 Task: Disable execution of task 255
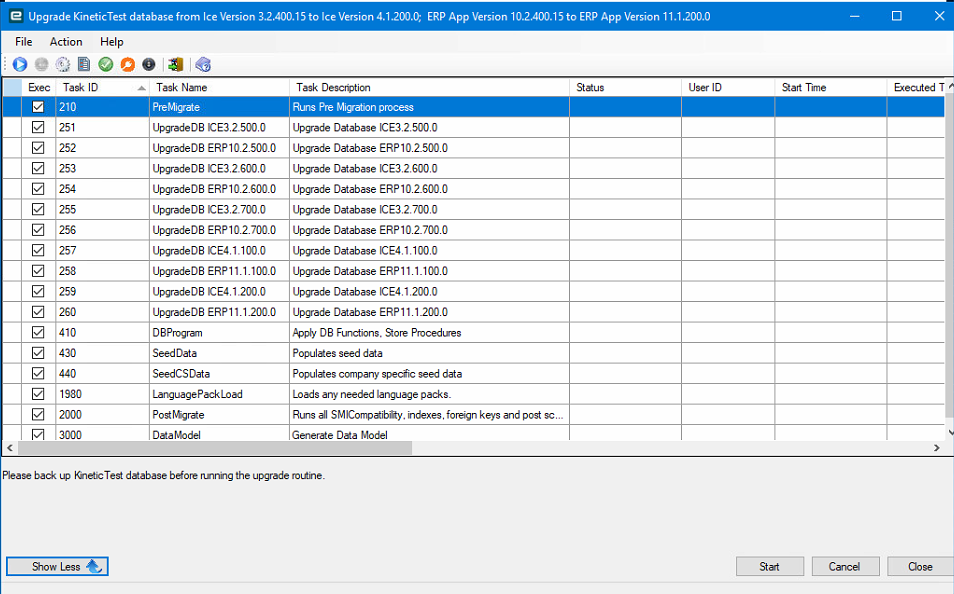(38, 209)
